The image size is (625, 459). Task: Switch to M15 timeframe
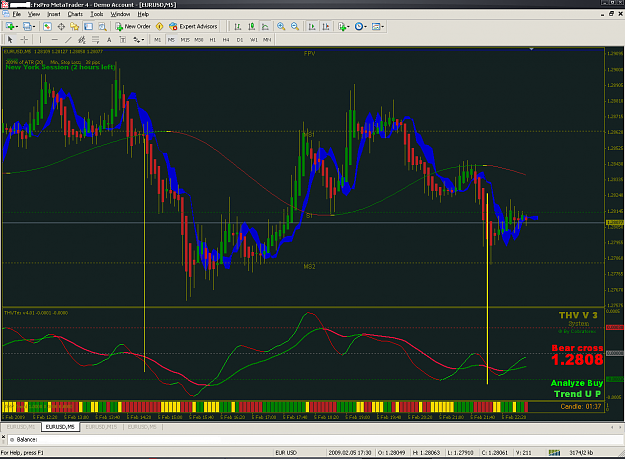point(185,40)
